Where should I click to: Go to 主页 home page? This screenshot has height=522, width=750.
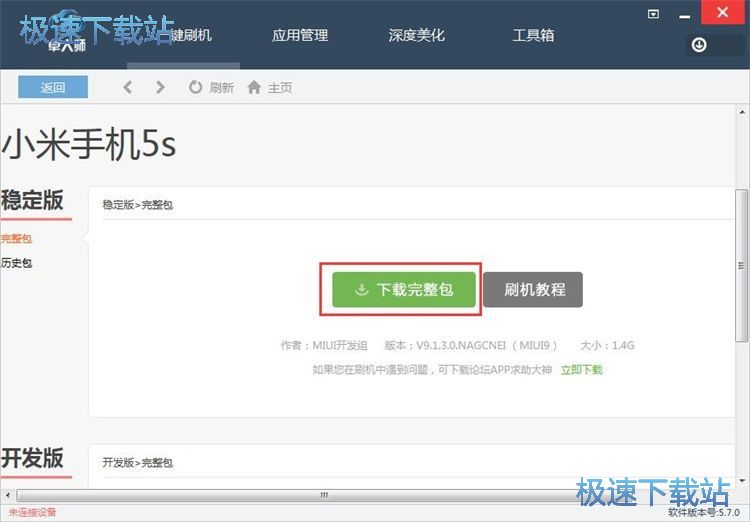point(270,87)
